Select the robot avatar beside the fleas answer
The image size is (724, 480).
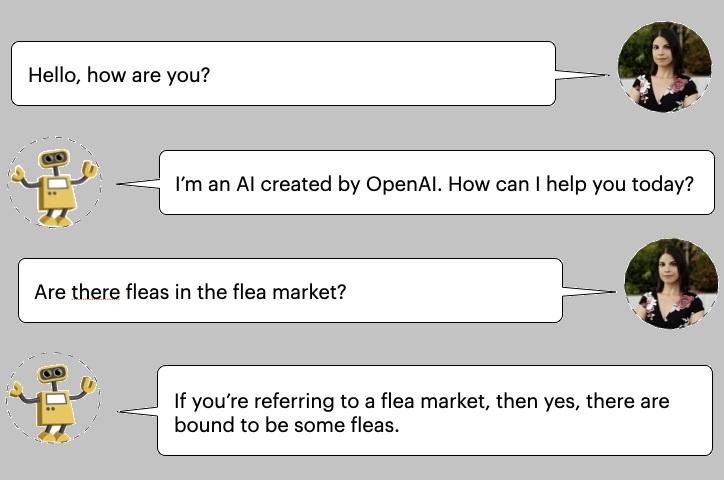[x=53, y=398]
